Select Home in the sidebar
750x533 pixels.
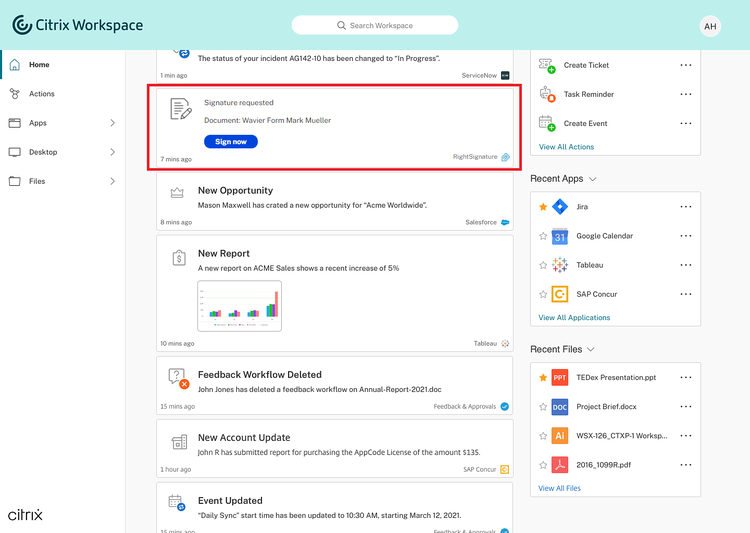(x=62, y=65)
